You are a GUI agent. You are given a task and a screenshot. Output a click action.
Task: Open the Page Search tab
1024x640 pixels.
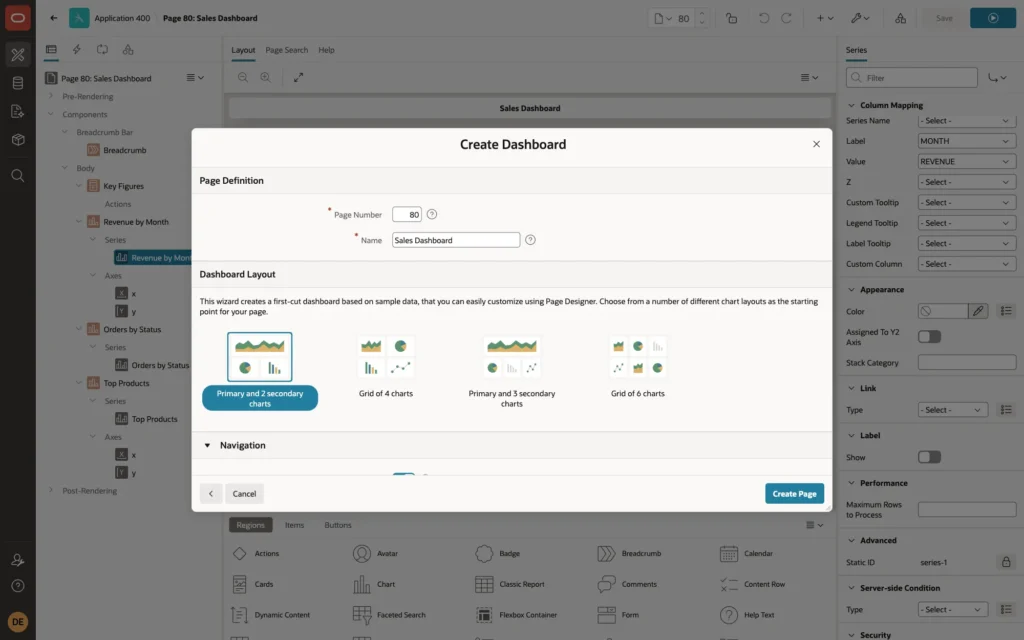[286, 50]
